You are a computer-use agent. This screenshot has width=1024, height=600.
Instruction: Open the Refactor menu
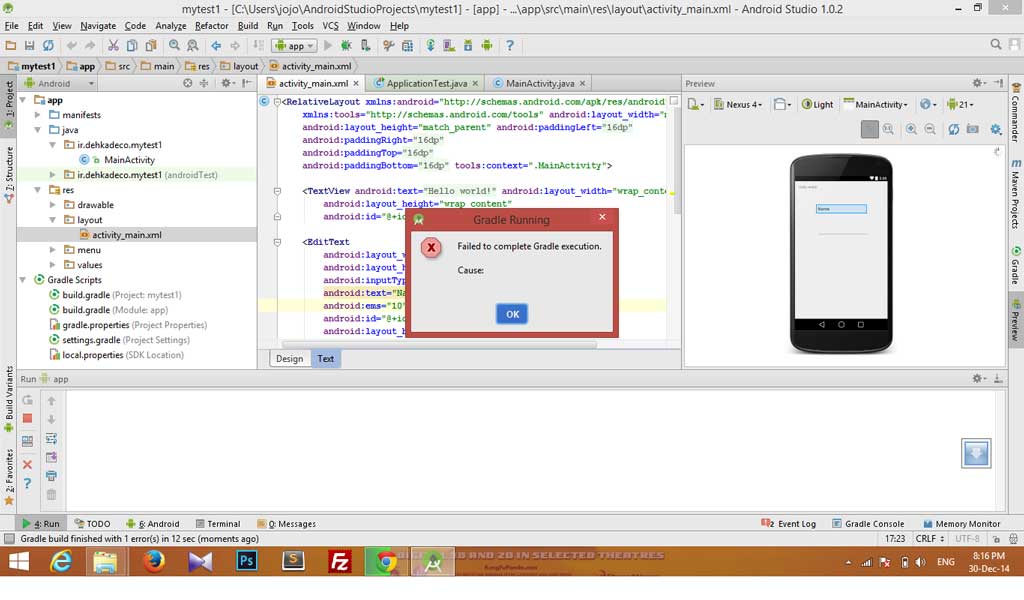pos(212,26)
